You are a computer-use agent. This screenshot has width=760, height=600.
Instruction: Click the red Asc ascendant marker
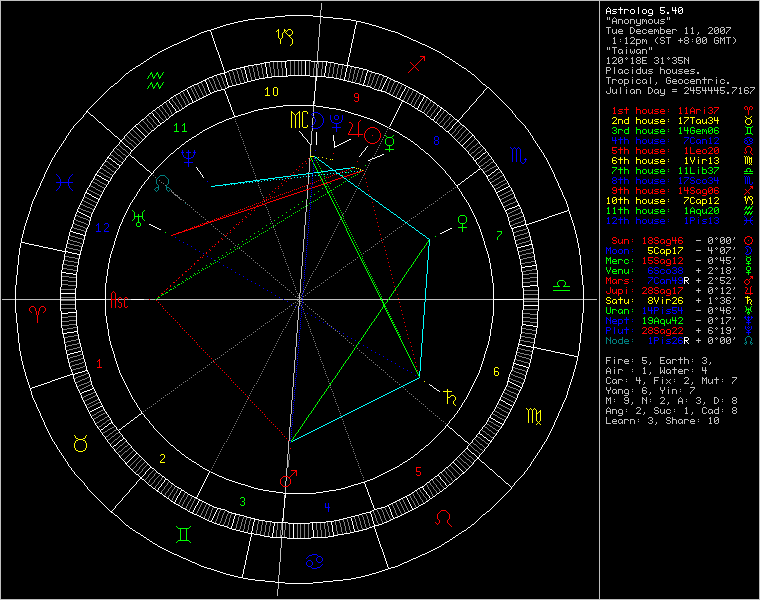pyautogui.click(x=119, y=300)
